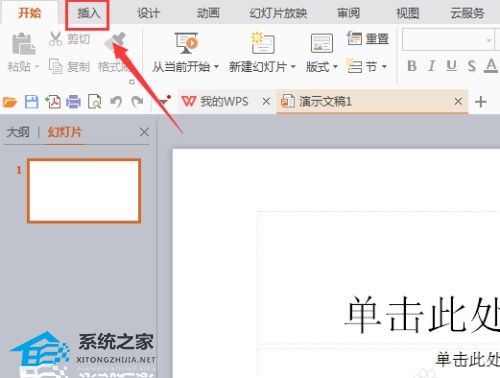
Task: Open the 视图 ribbon tab
Action: tap(407, 13)
